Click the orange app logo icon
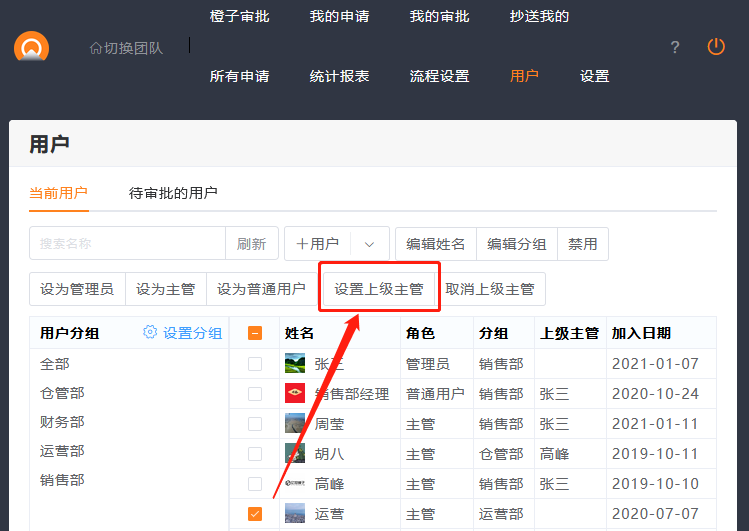The image size is (749, 531). (31, 47)
